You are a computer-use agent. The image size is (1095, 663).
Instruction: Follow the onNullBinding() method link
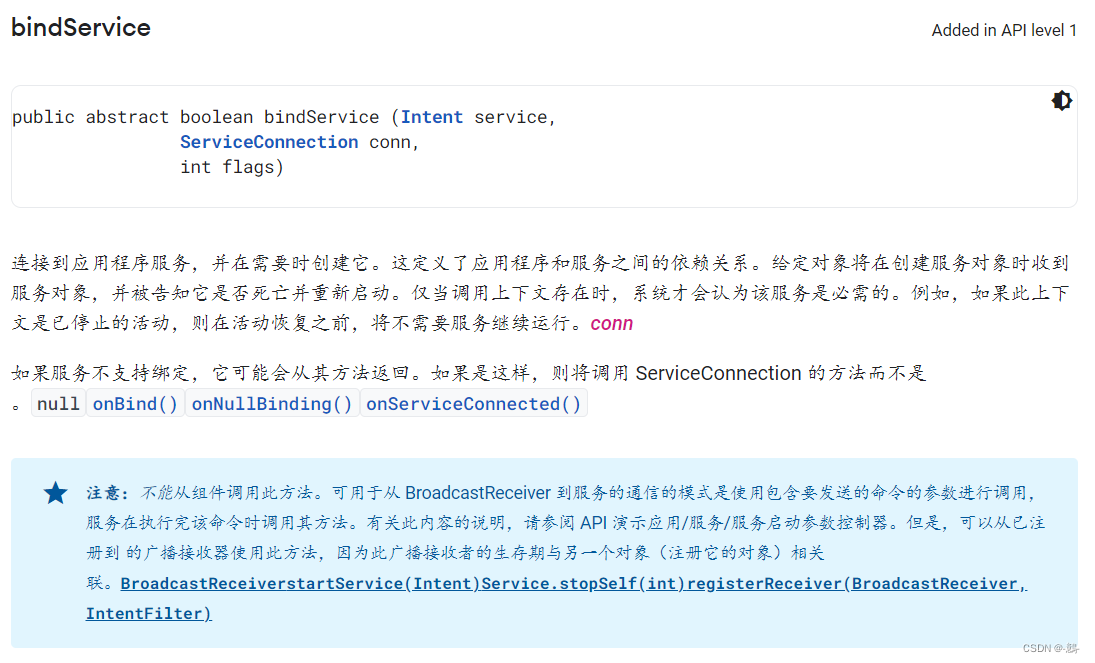pos(272,403)
